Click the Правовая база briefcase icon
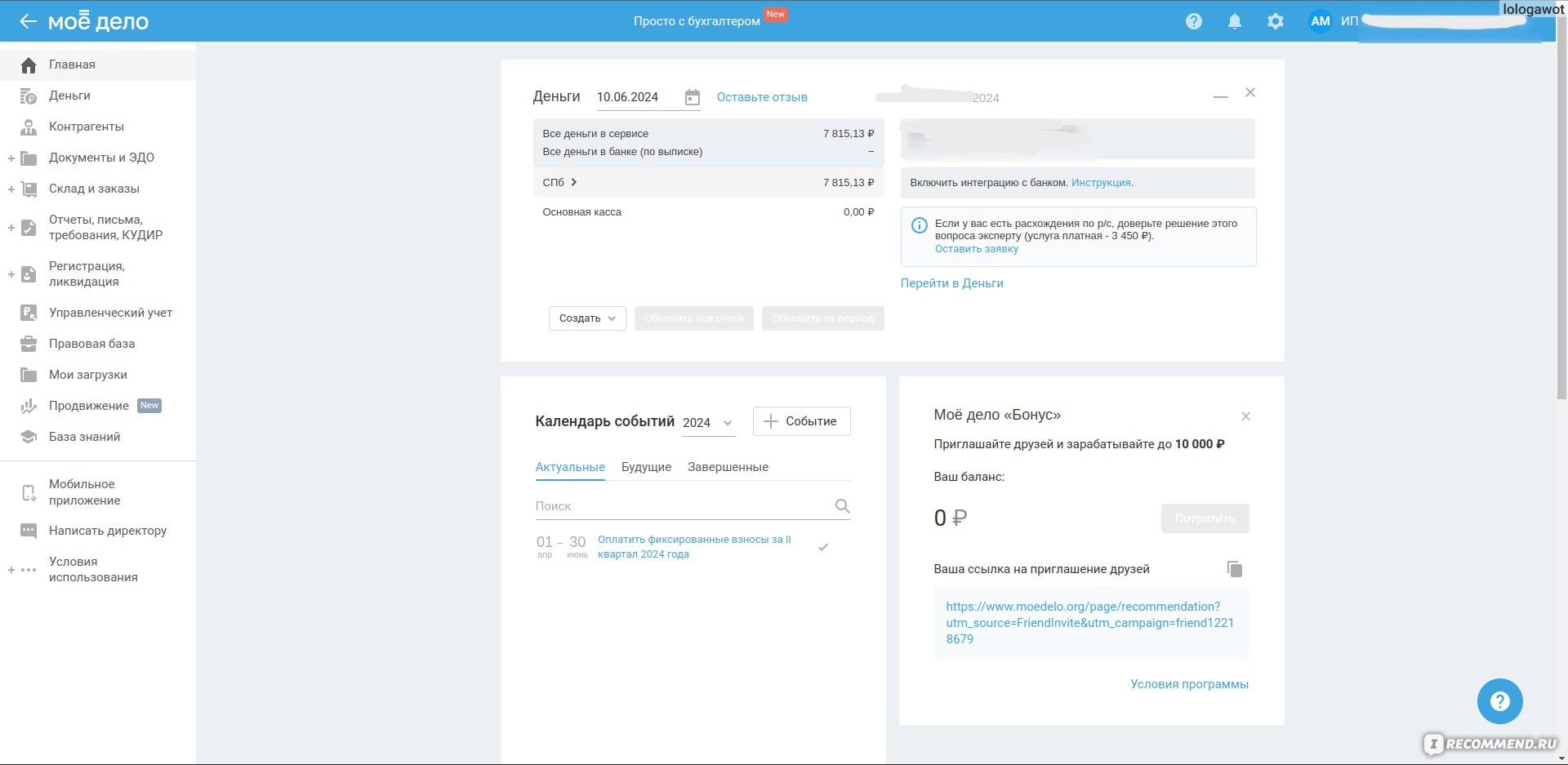The width and height of the screenshot is (1568, 765). 29,344
